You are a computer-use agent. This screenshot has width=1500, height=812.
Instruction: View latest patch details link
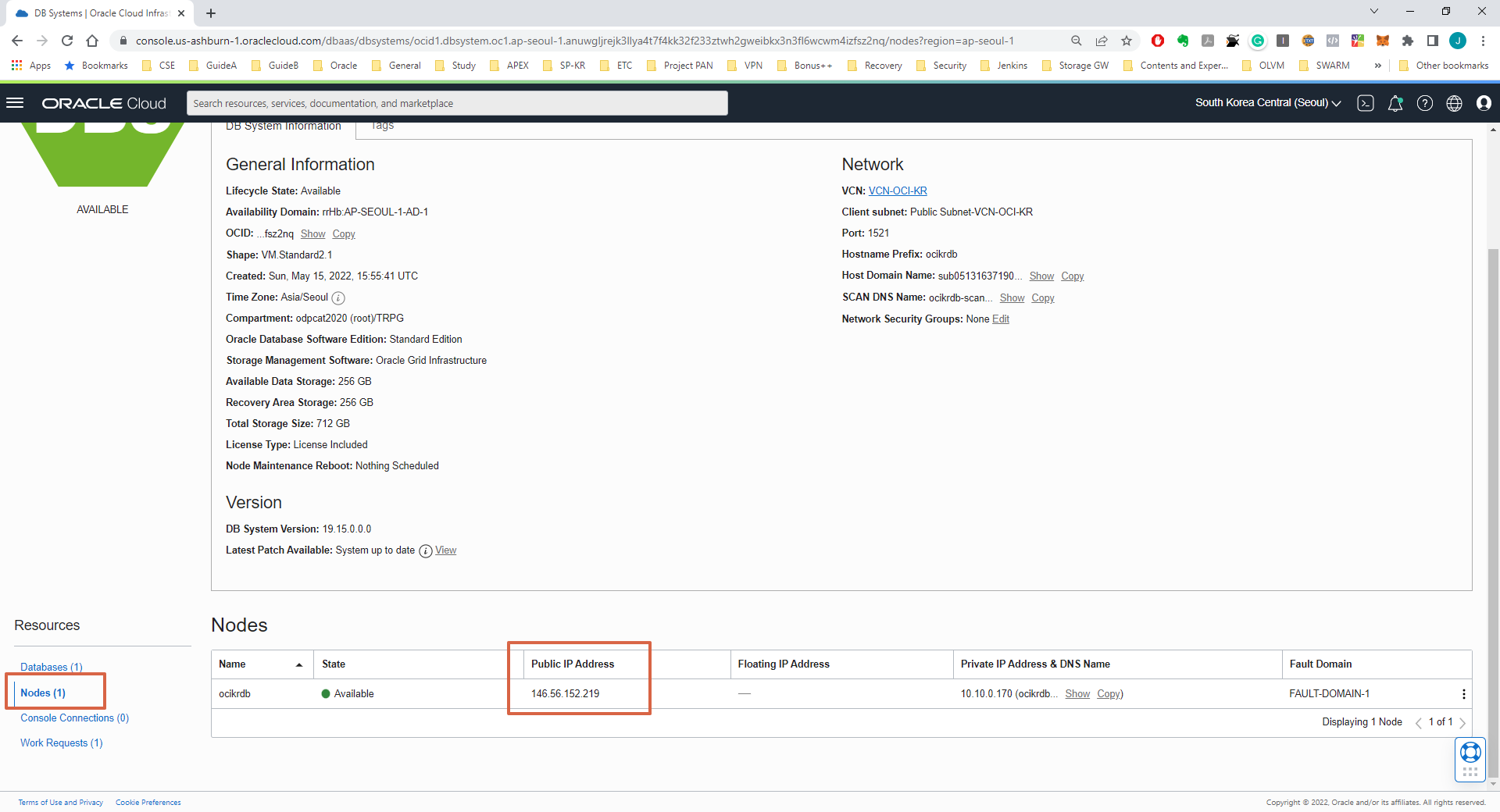[445, 551]
